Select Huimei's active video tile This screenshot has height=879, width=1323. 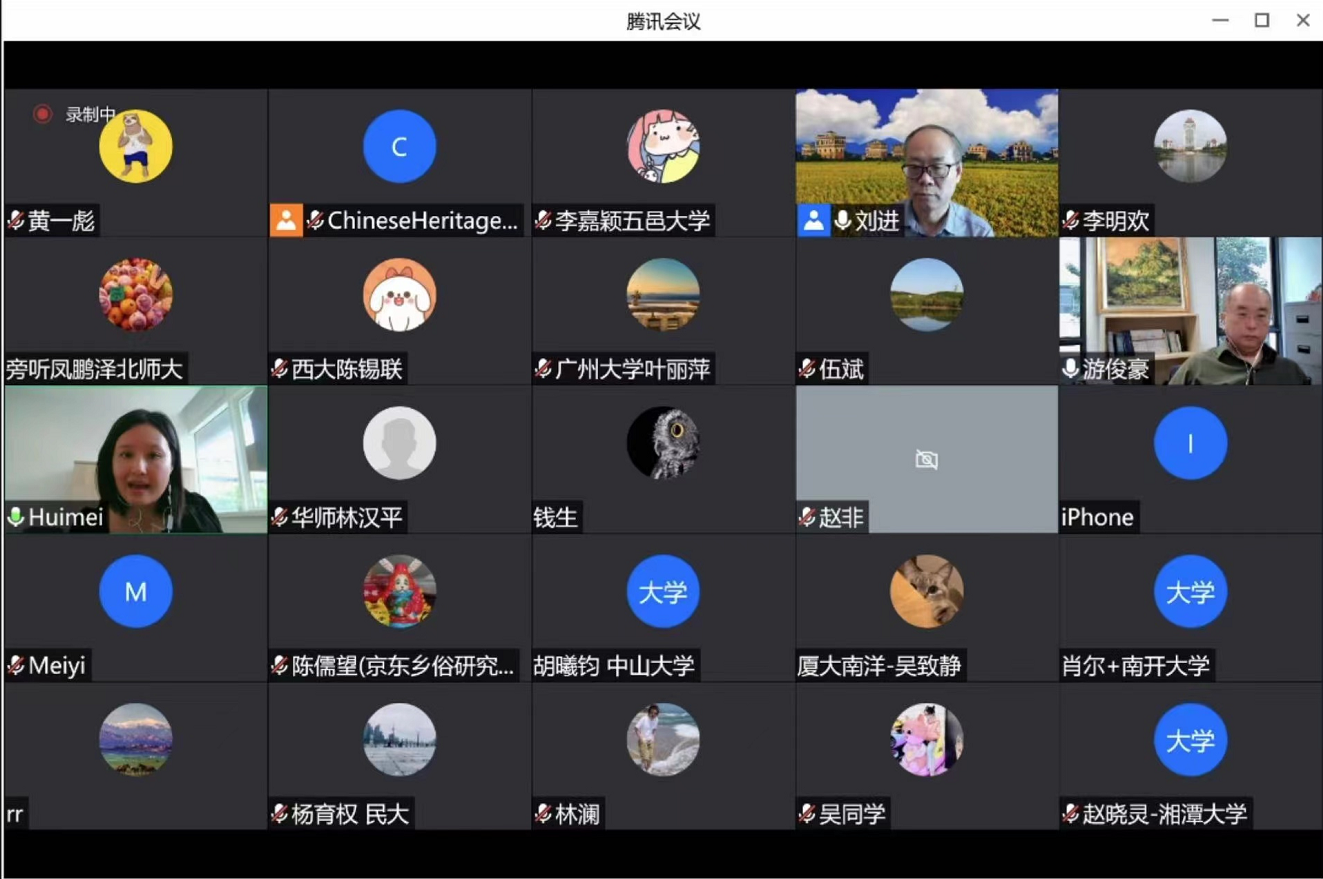tap(136, 450)
